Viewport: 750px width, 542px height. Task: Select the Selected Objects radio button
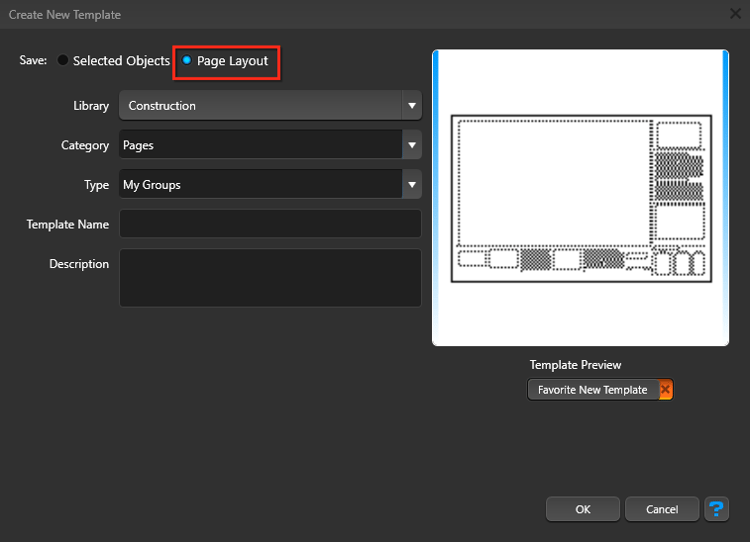63,61
